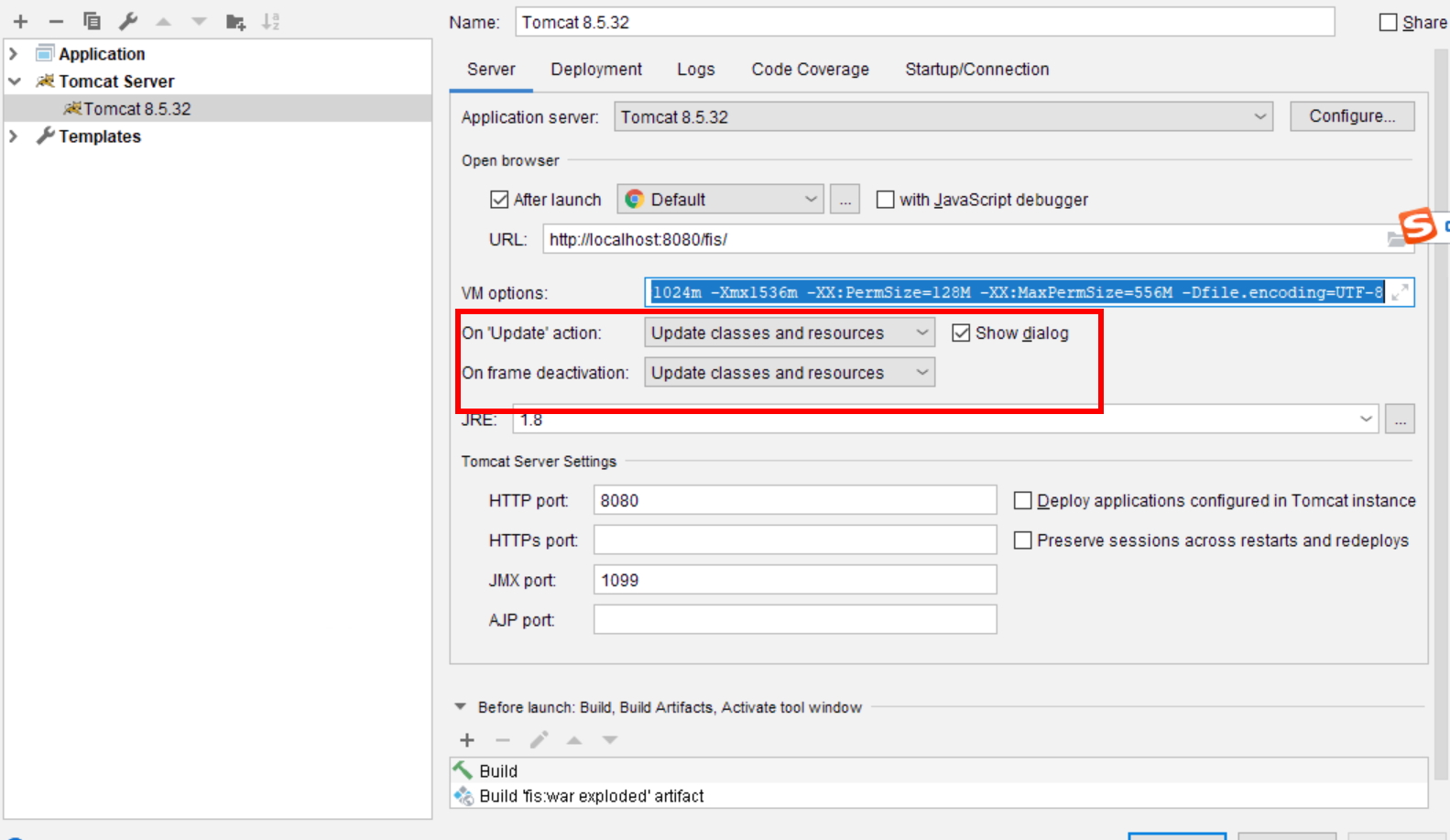Copy configuration icon in toolbar
This screenshot has height=840, width=1450.
[x=92, y=21]
